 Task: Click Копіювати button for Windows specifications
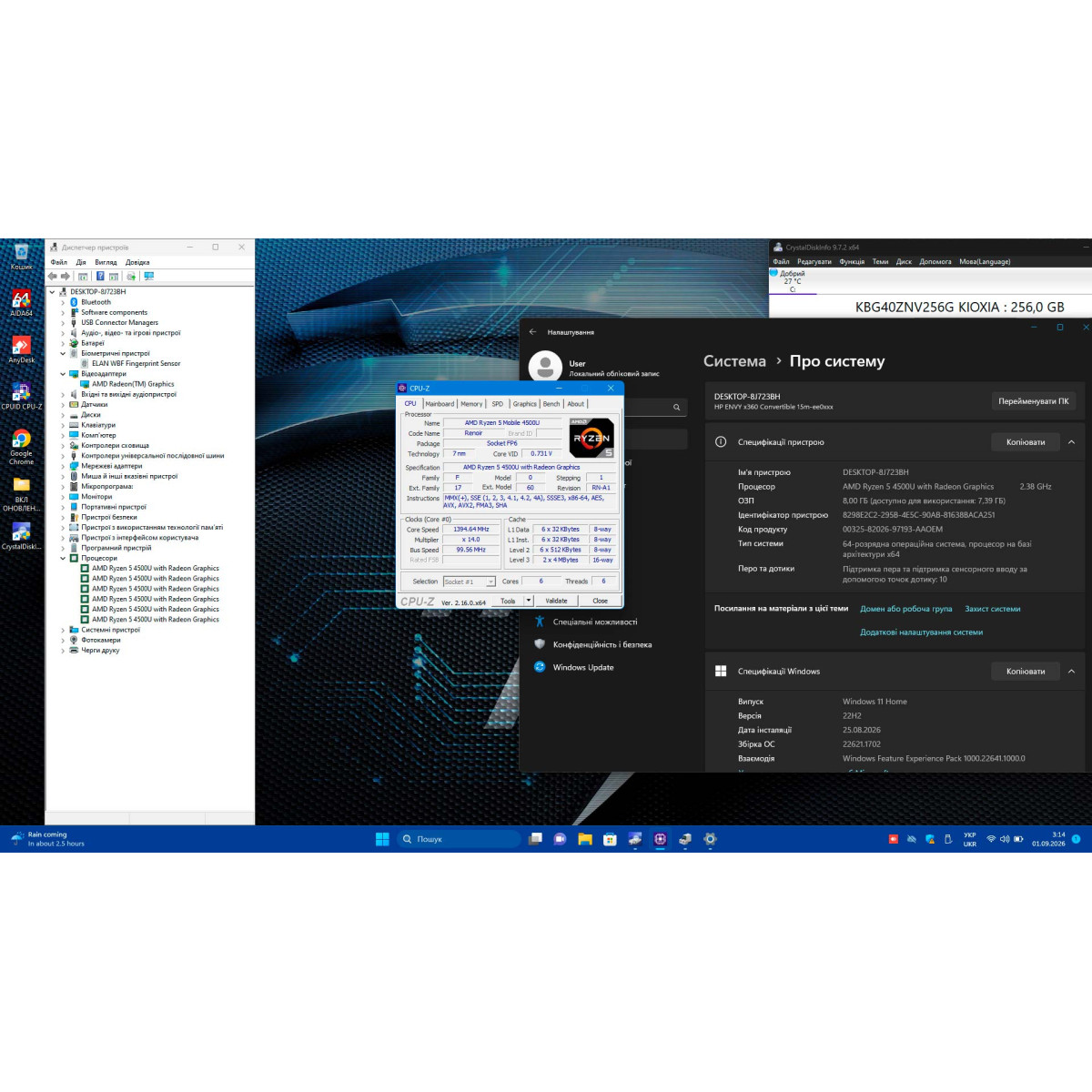(x=1026, y=672)
